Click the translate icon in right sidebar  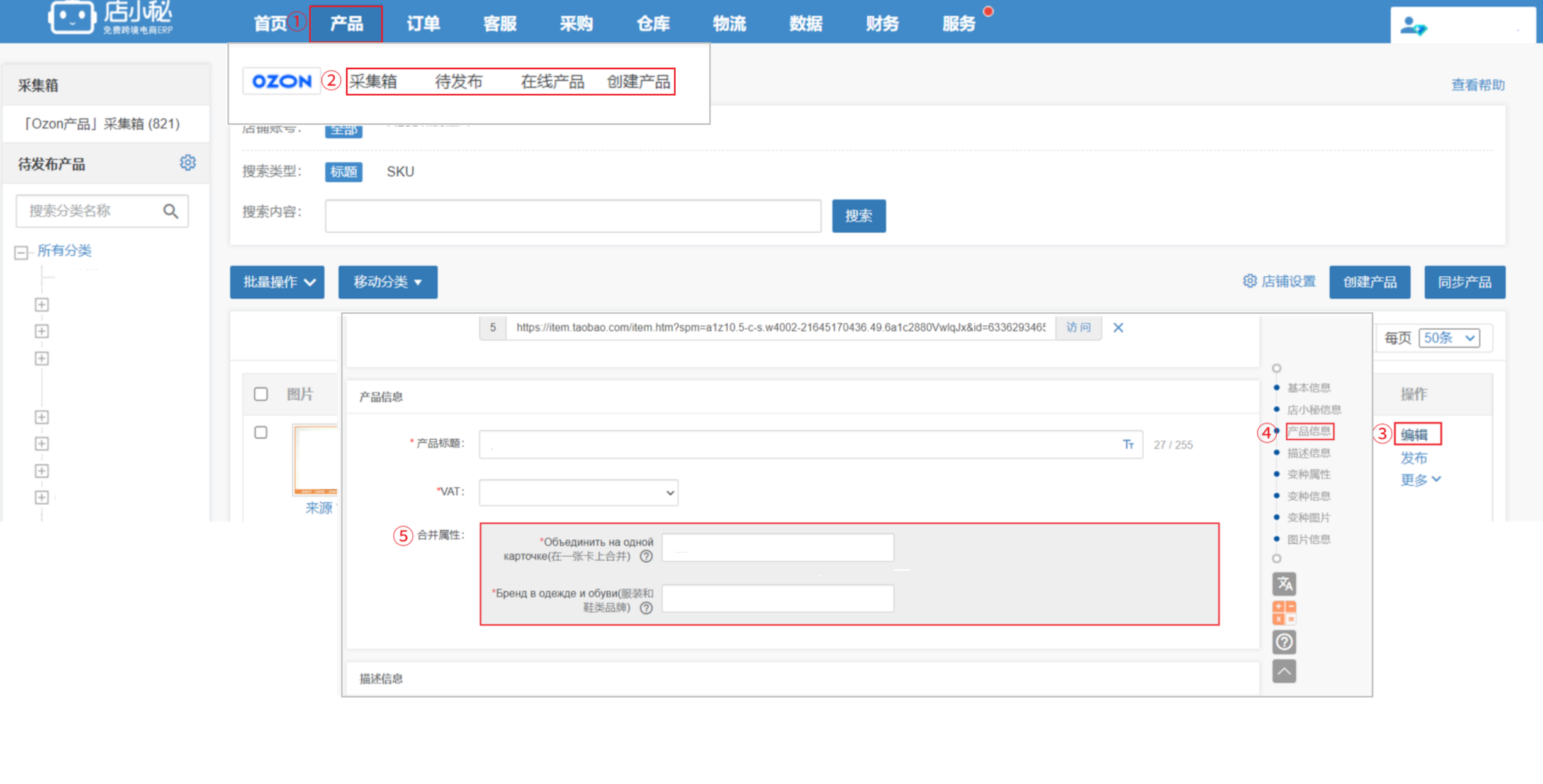(x=1284, y=584)
